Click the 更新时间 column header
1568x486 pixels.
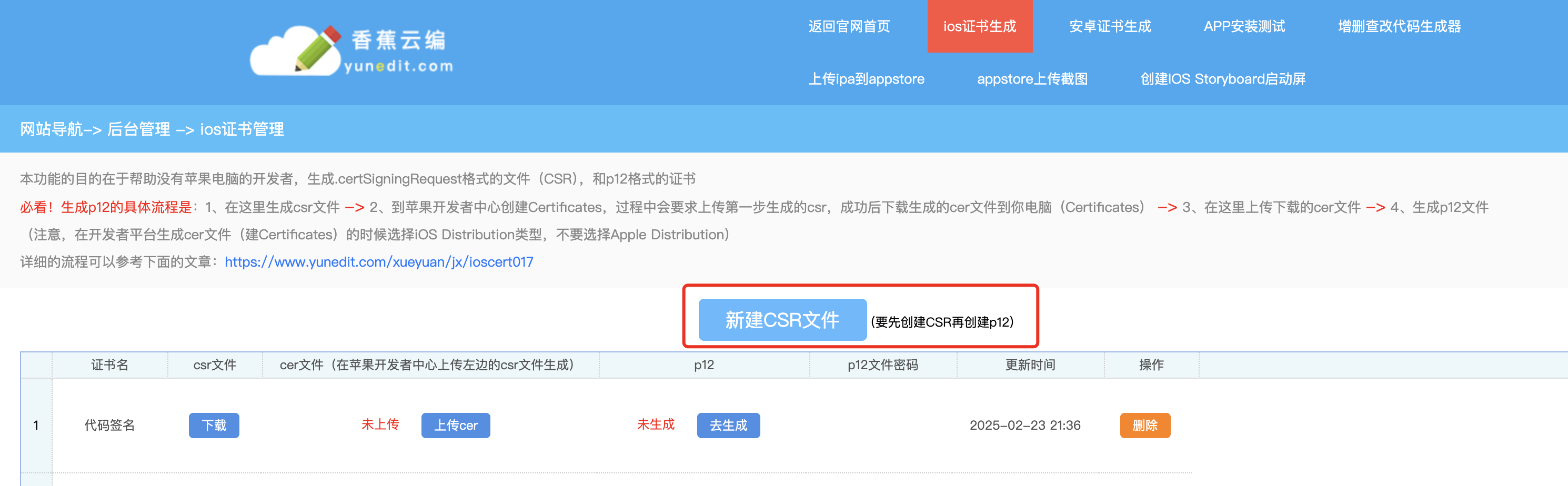point(1030,365)
